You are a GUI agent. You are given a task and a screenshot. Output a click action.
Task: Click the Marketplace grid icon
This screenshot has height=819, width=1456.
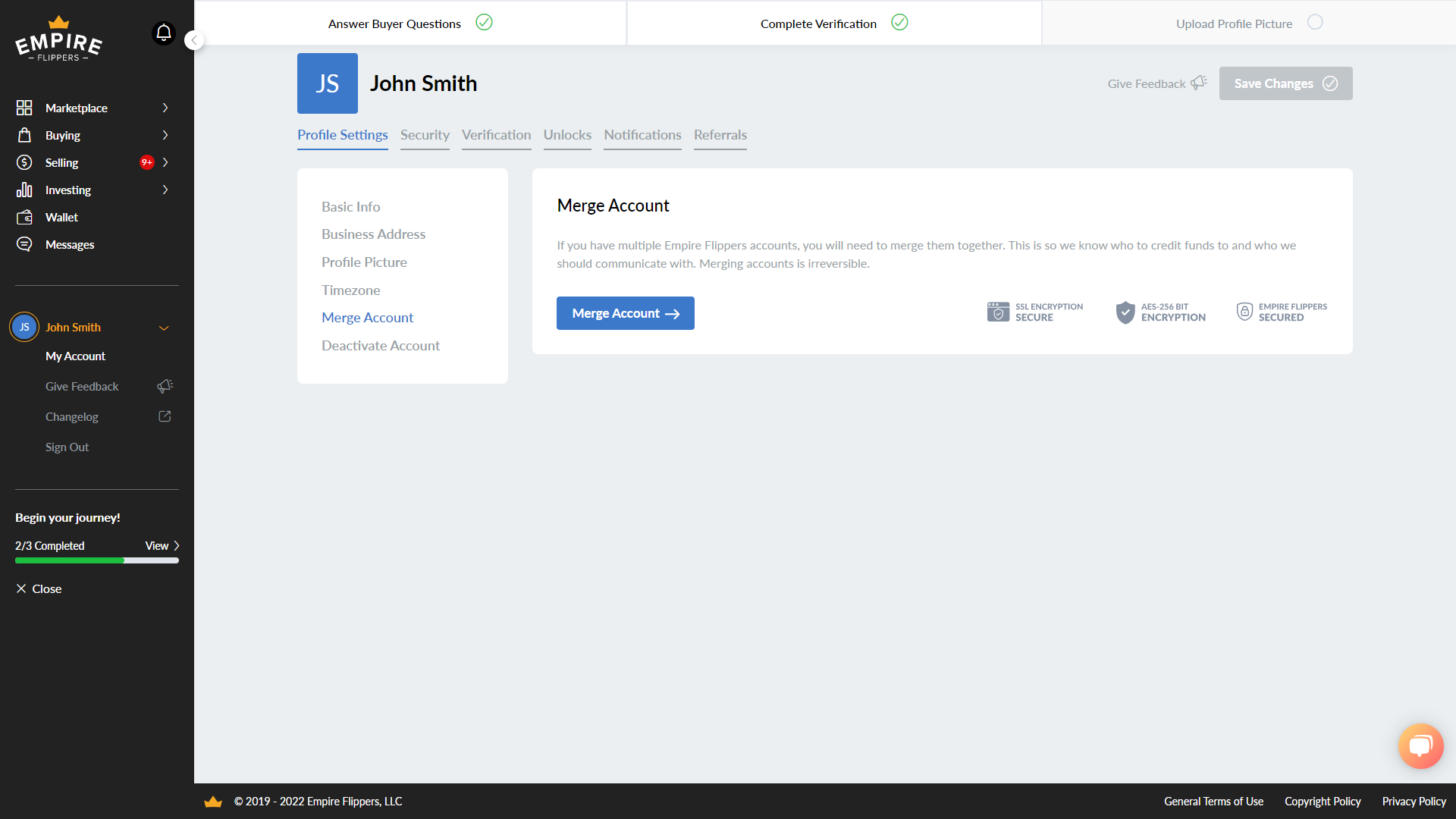(24, 108)
